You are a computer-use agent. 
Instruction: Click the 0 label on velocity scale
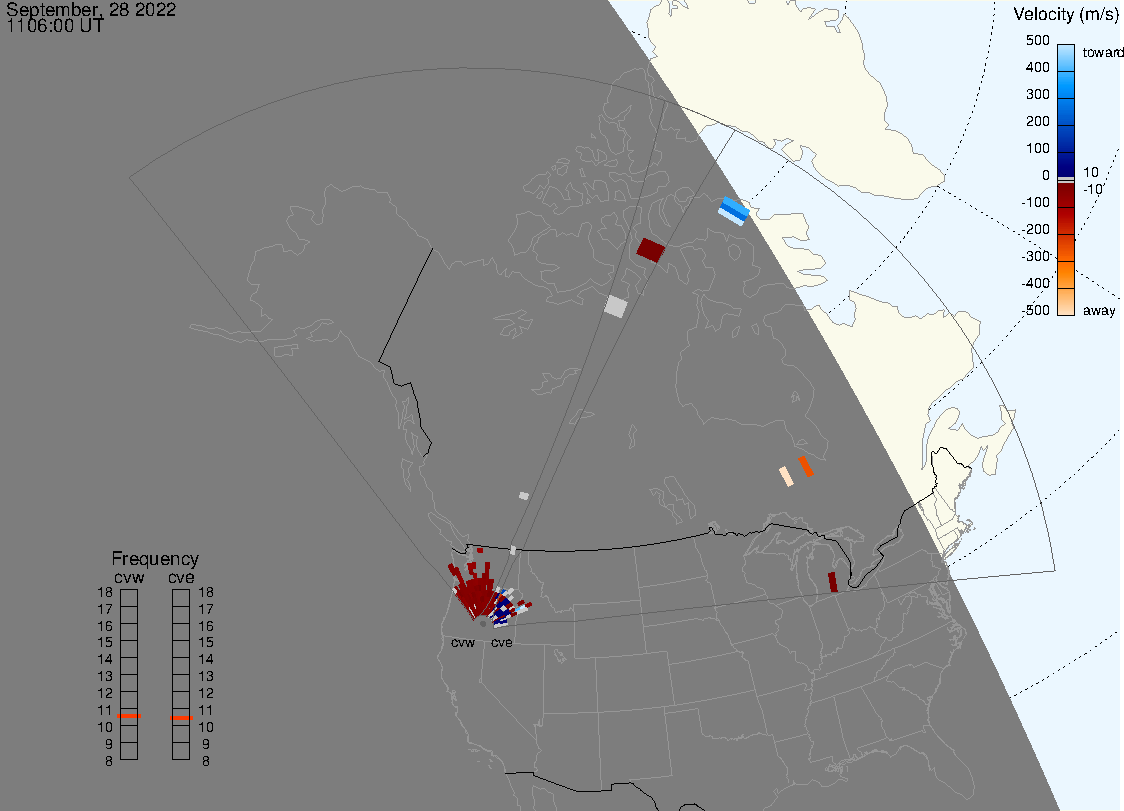pos(1046,175)
